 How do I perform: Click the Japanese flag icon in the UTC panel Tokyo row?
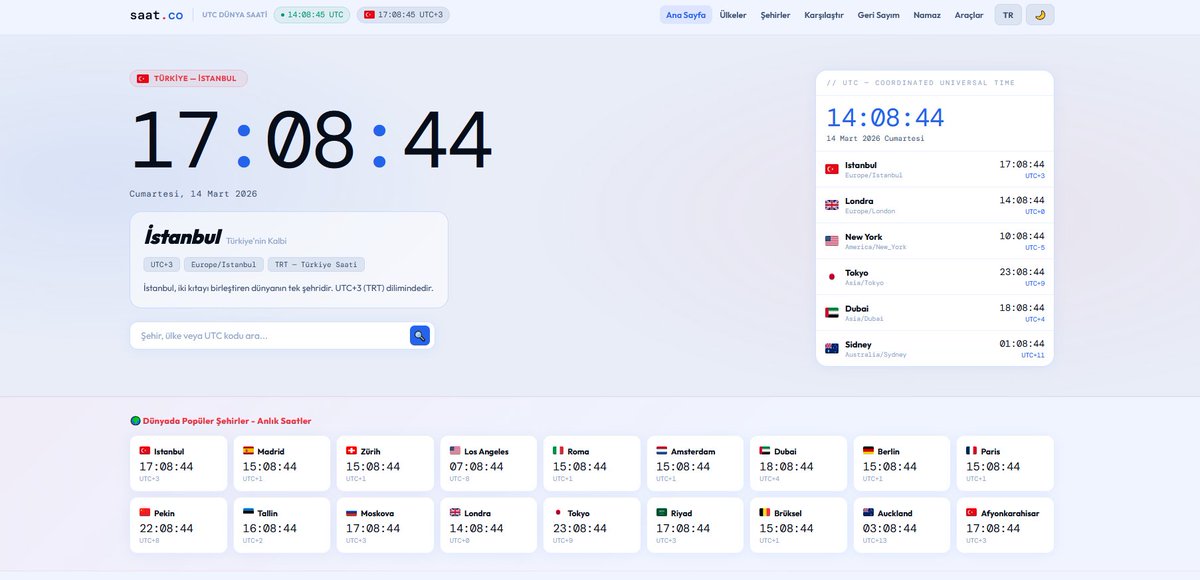click(831, 277)
